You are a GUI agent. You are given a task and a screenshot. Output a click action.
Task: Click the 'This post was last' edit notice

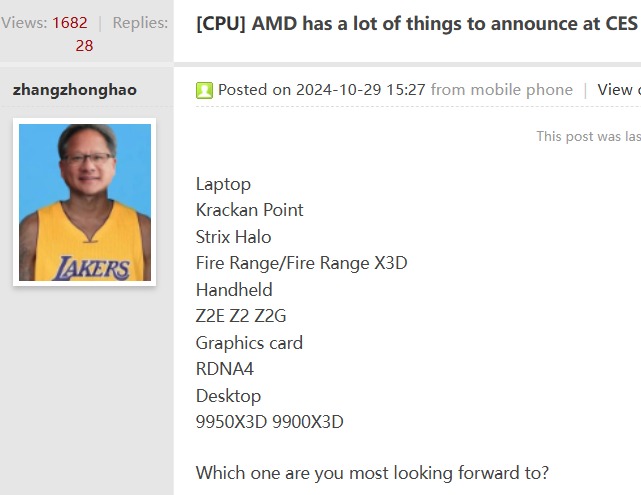coord(589,136)
